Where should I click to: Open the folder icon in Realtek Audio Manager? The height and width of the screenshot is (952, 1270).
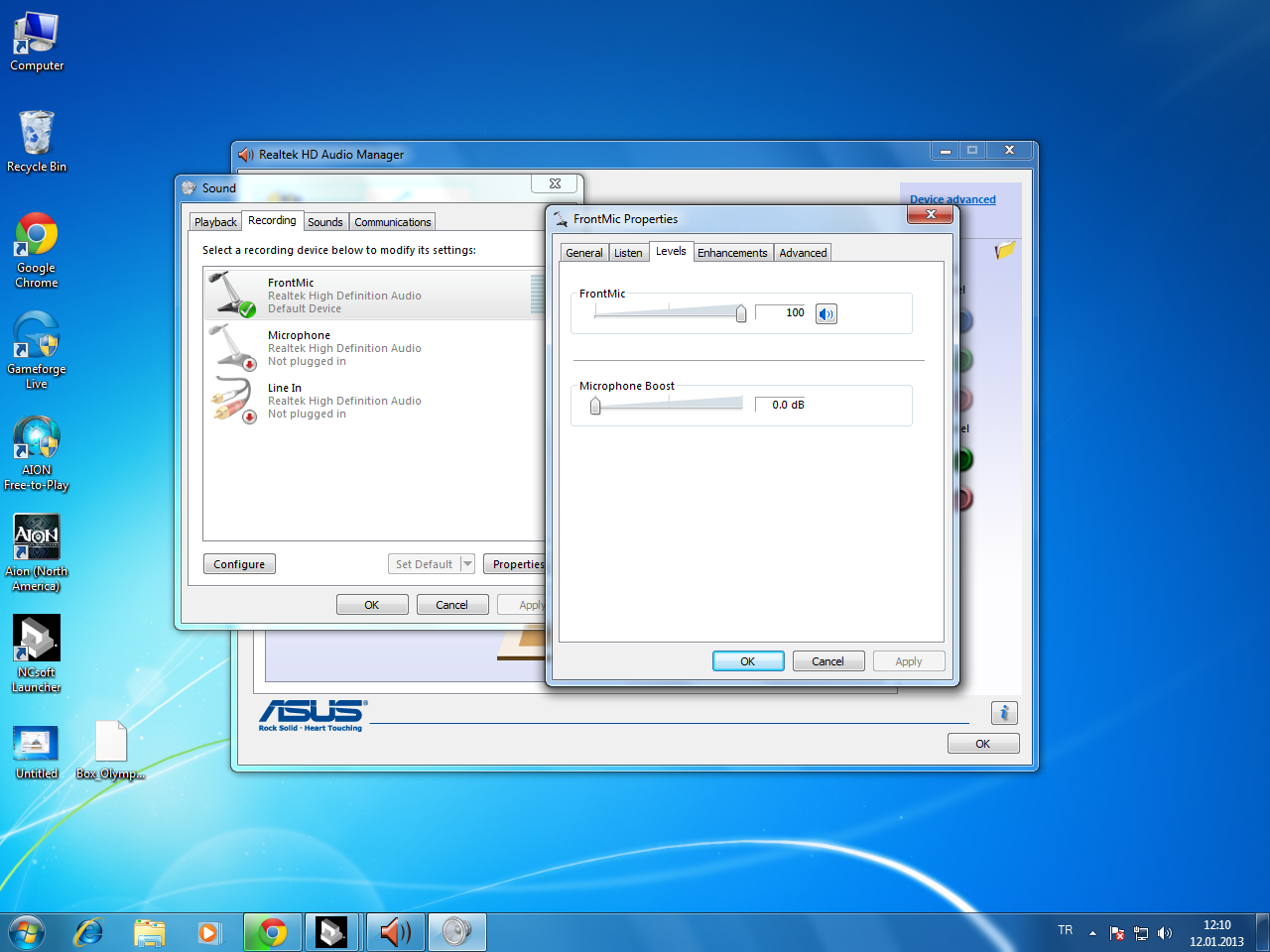1005,250
